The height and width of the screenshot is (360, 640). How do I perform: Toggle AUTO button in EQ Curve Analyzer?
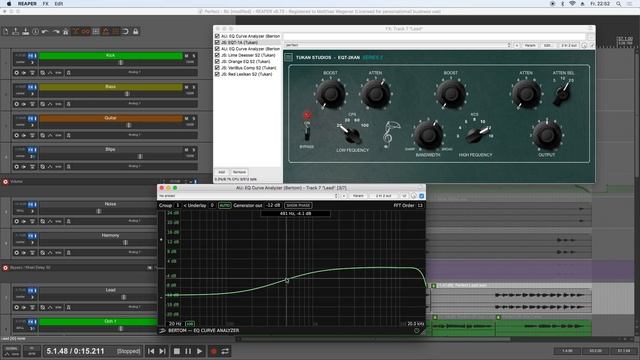(224, 205)
